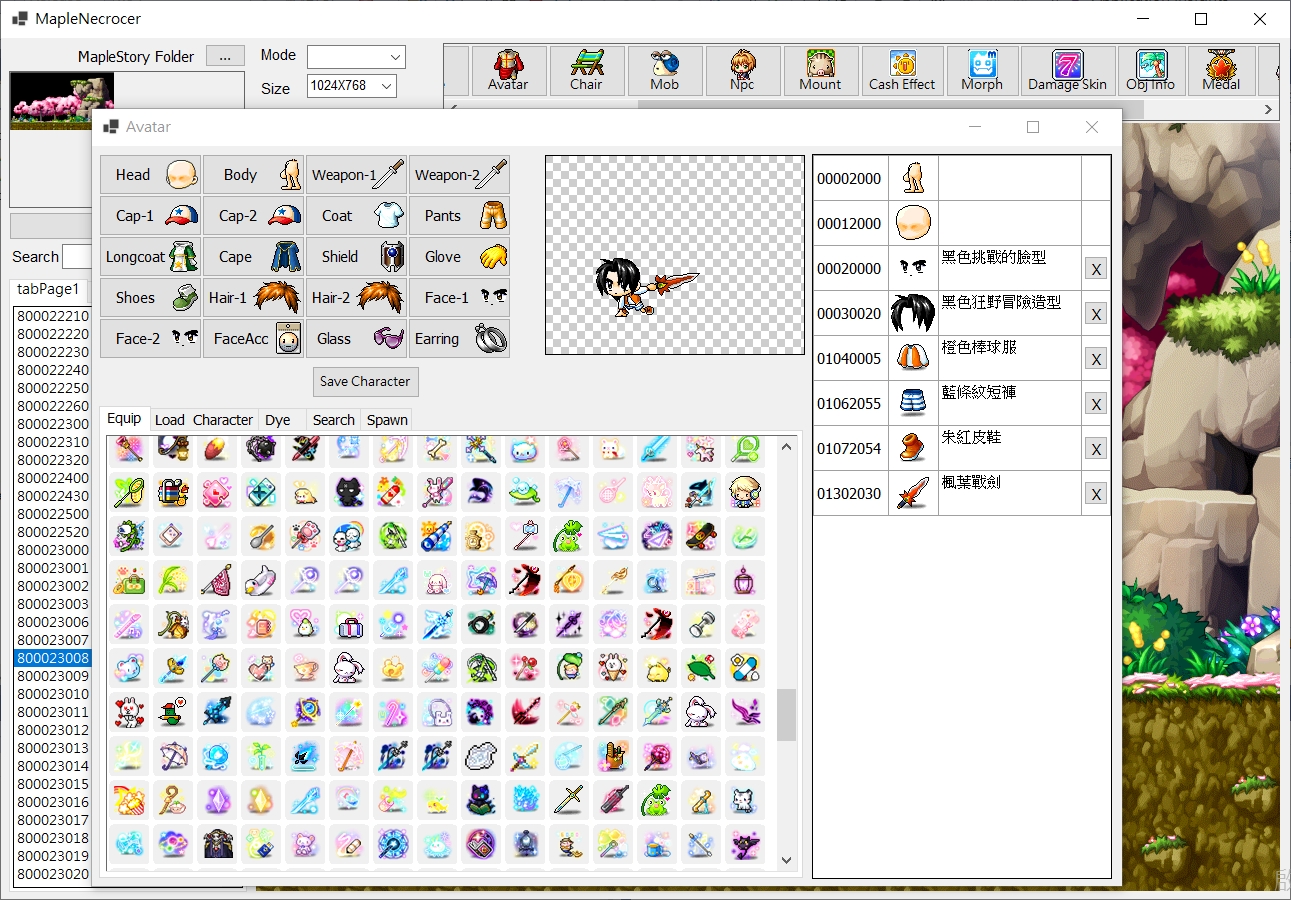The height and width of the screenshot is (900, 1291).
Task: Open the Obj Info tool
Action: (x=1150, y=70)
